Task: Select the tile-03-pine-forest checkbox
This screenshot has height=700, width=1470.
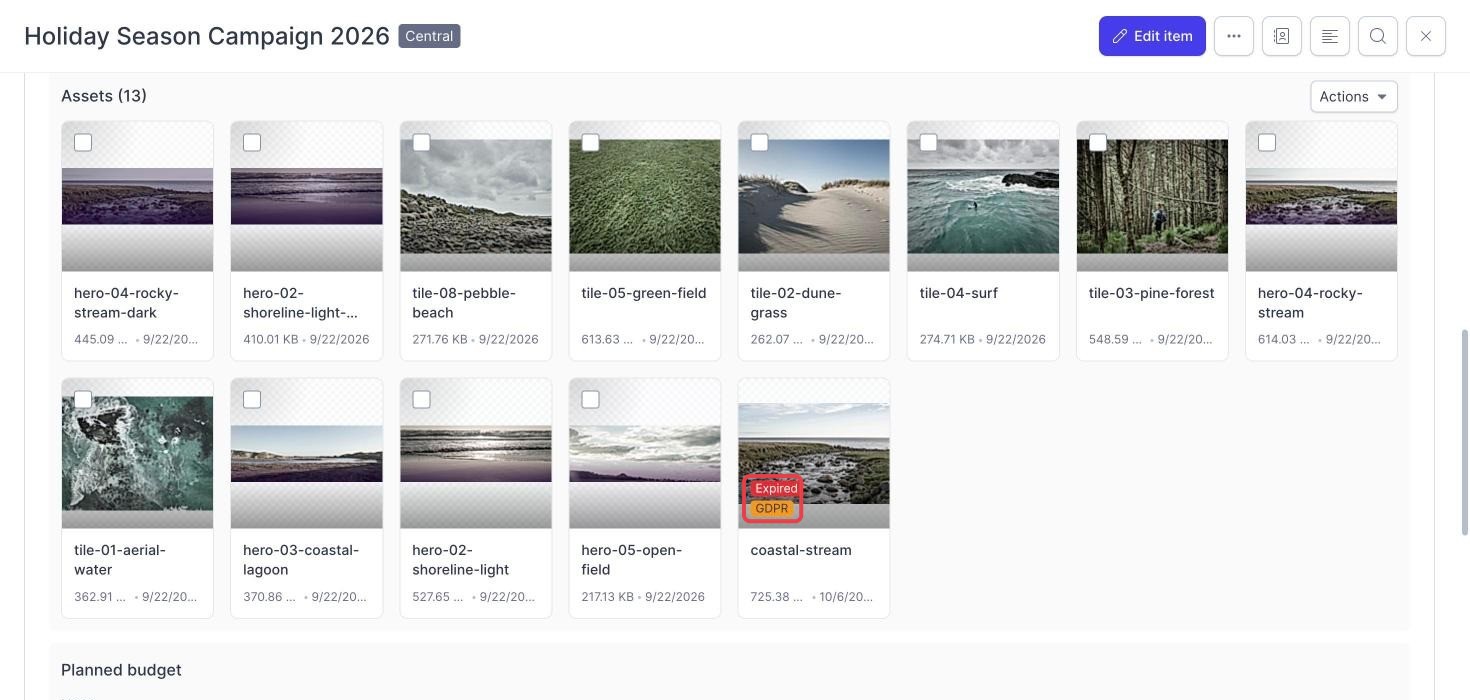Action: pyautogui.click(x=1097, y=143)
